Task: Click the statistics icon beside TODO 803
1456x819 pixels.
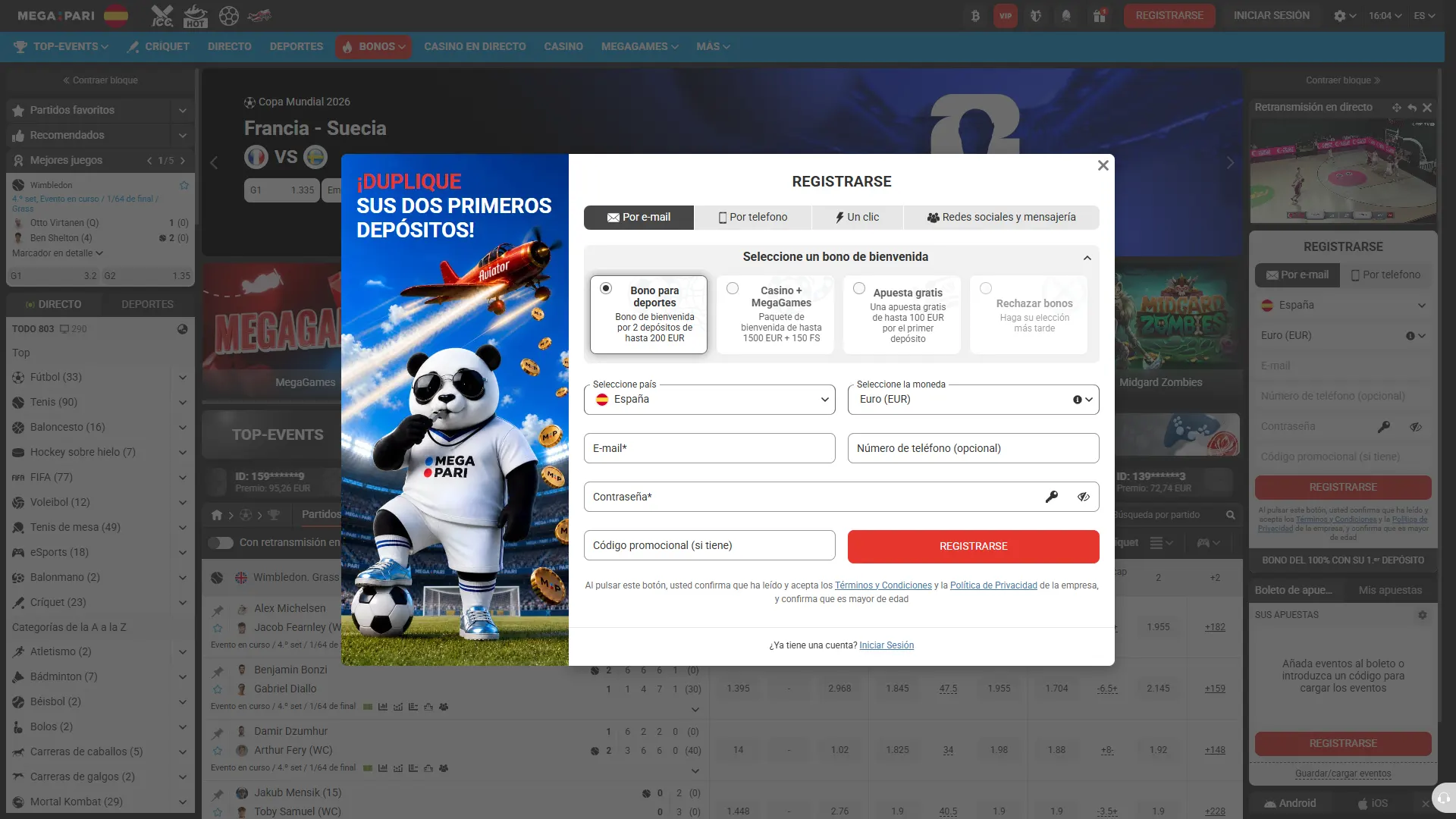Action: pos(182,329)
